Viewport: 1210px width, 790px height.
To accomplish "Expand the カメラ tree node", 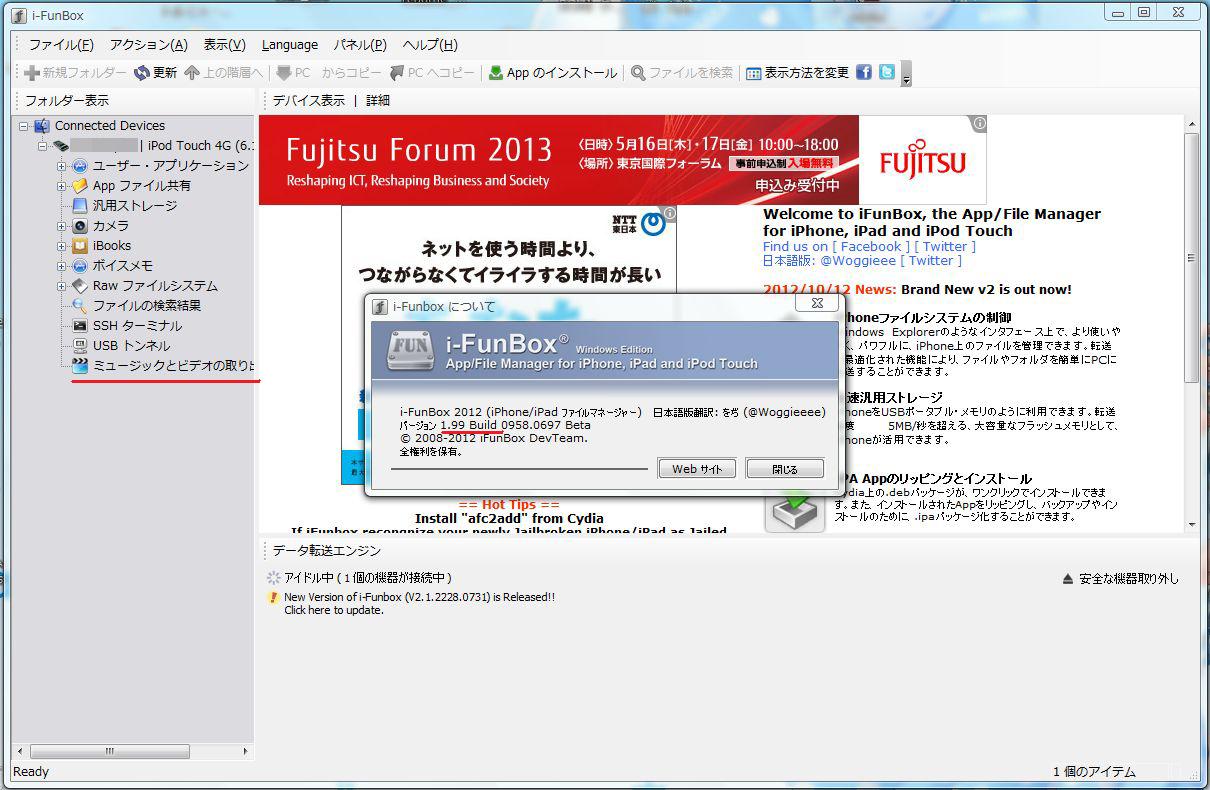I will 61,226.
